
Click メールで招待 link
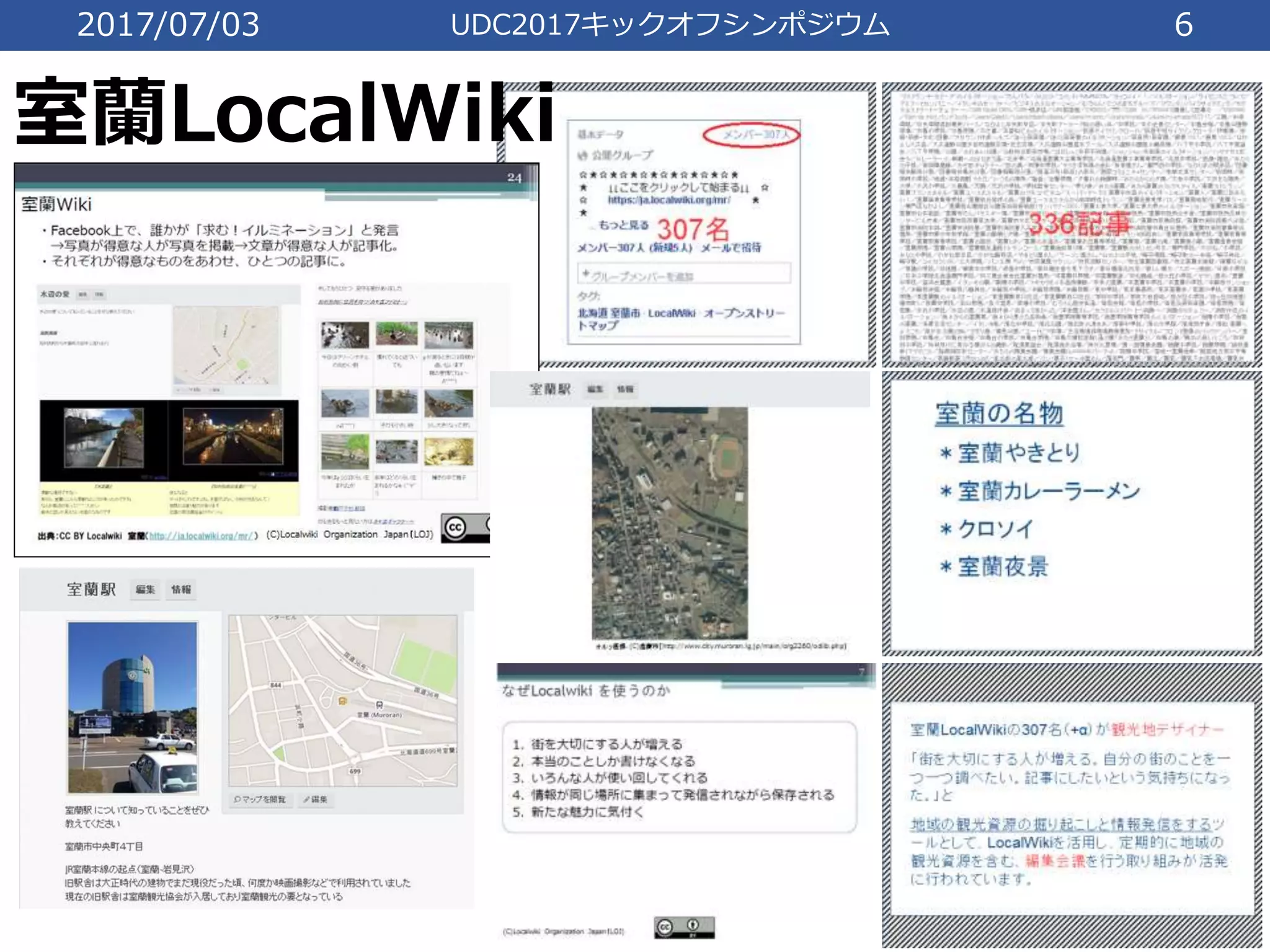point(731,248)
